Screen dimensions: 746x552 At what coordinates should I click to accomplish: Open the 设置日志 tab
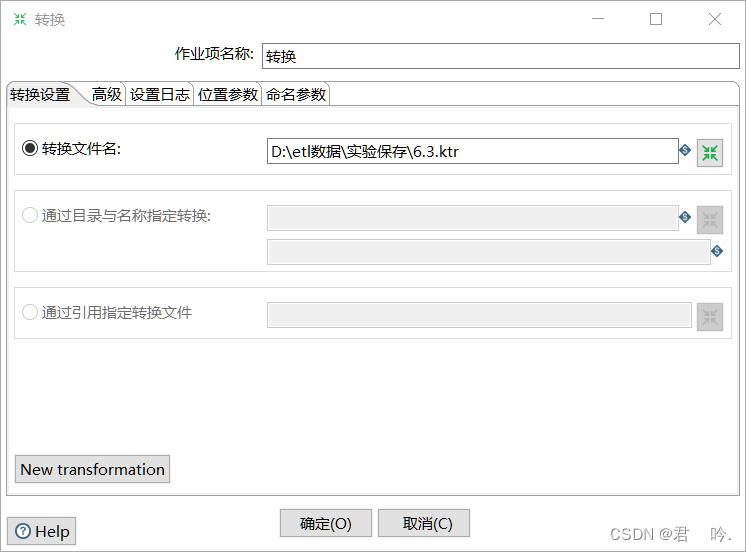tap(159, 94)
